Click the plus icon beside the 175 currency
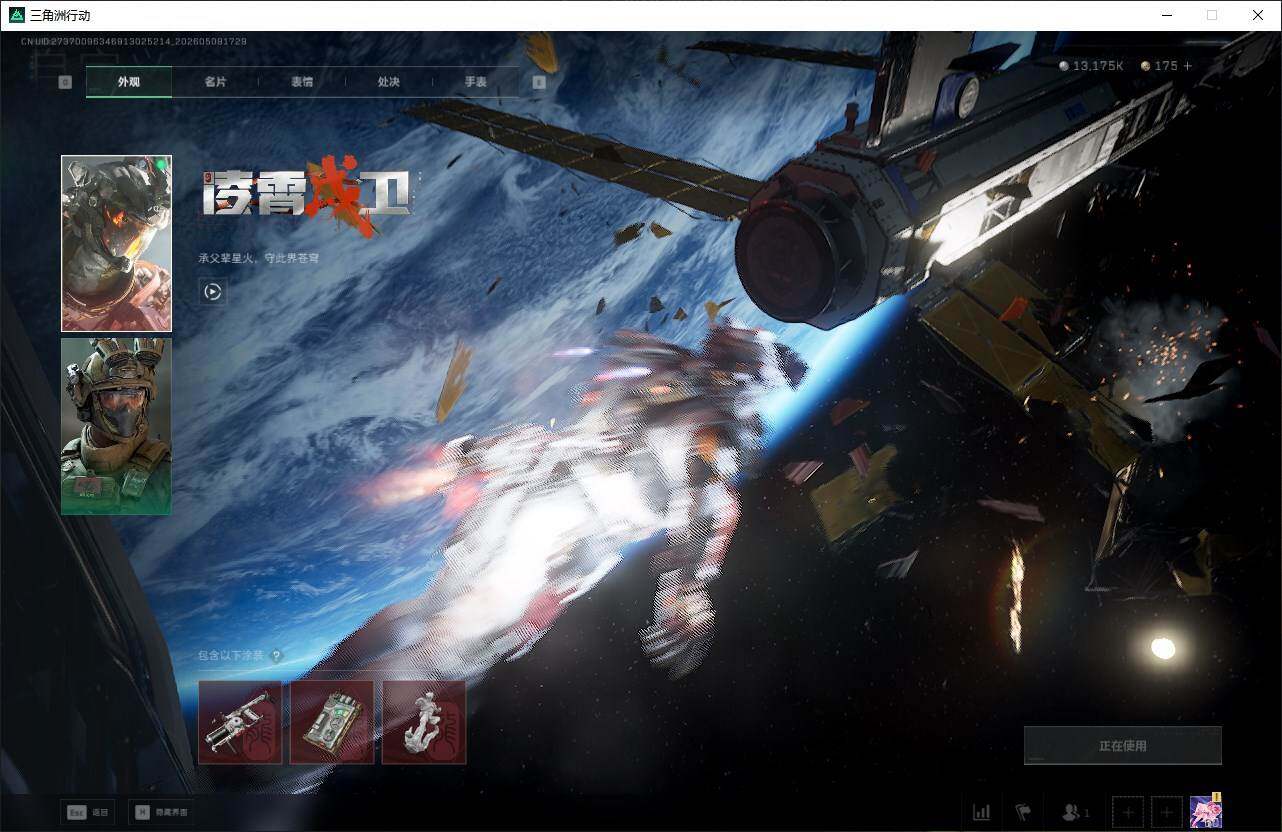This screenshot has height=832, width=1282. click(x=1188, y=66)
